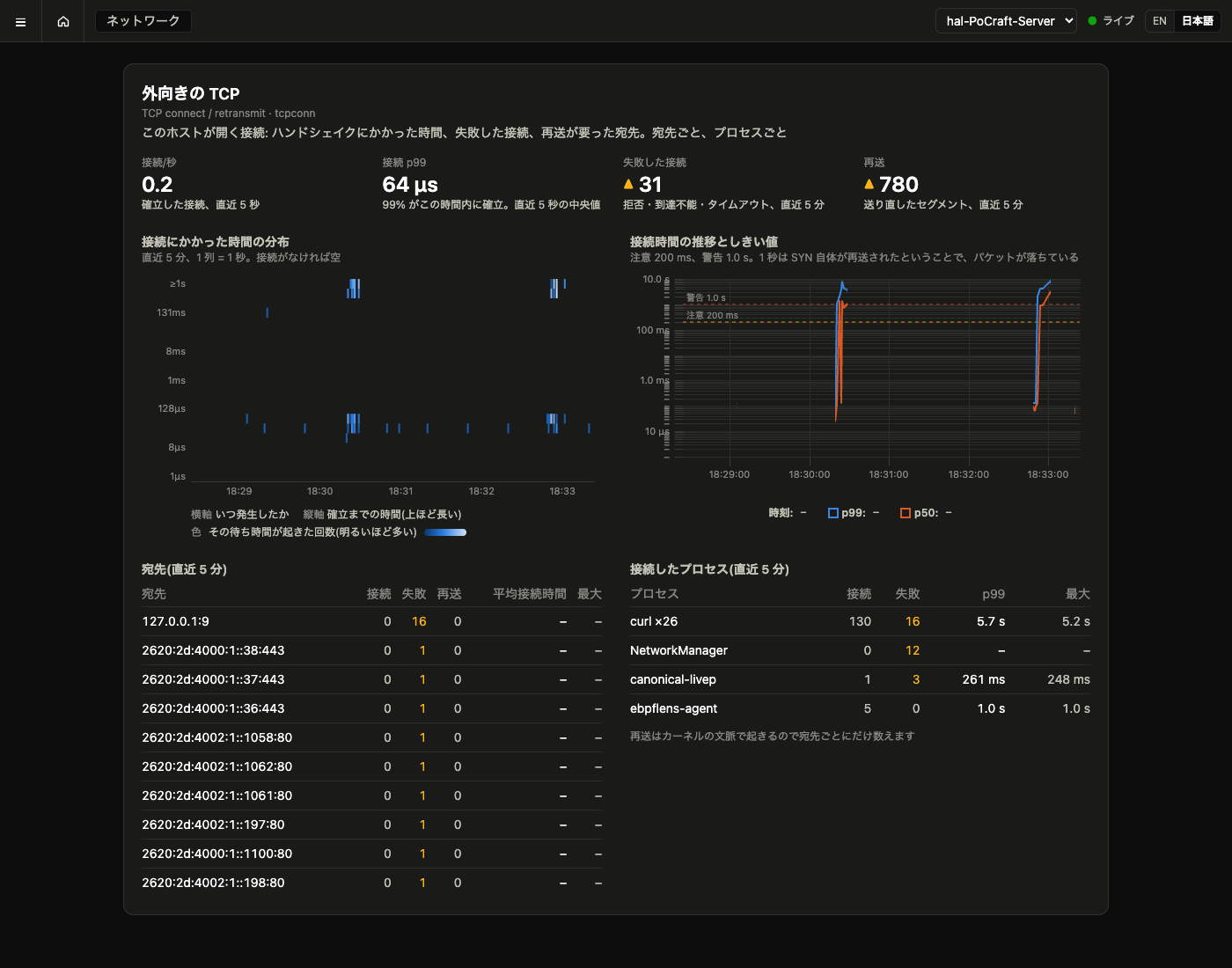Select the curl ×26 process row
Screen dimensions: 1232x968
pyautogui.click(x=860, y=621)
